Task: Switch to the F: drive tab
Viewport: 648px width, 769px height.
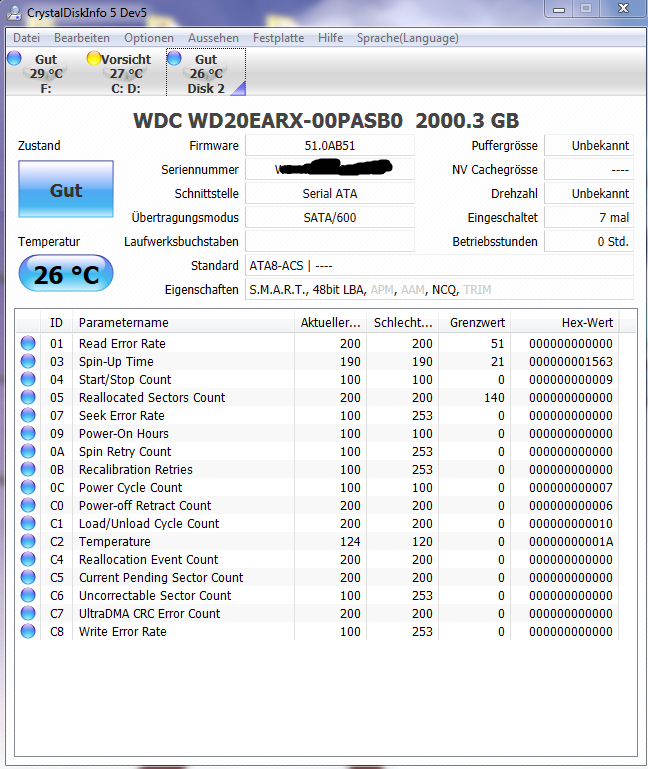Action: click(x=46, y=73)
